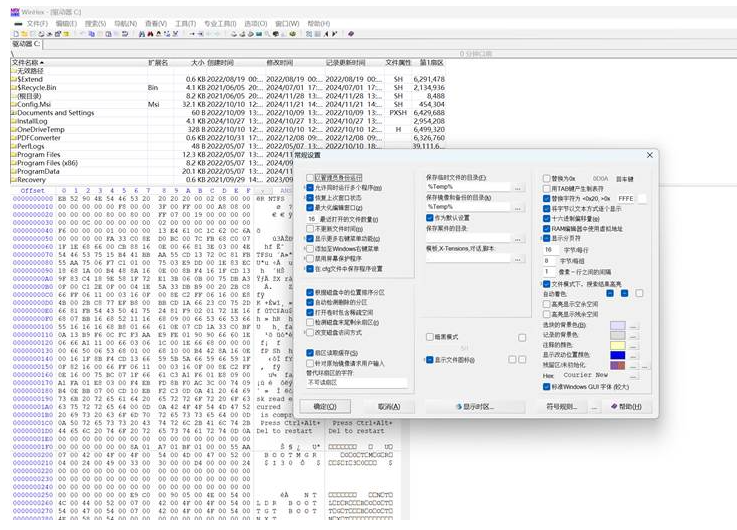Toggle 最大化编辑窗口 checkbox
Viewport: 737px width, 530px height.
pyautogui.click(x=310, y=207)
